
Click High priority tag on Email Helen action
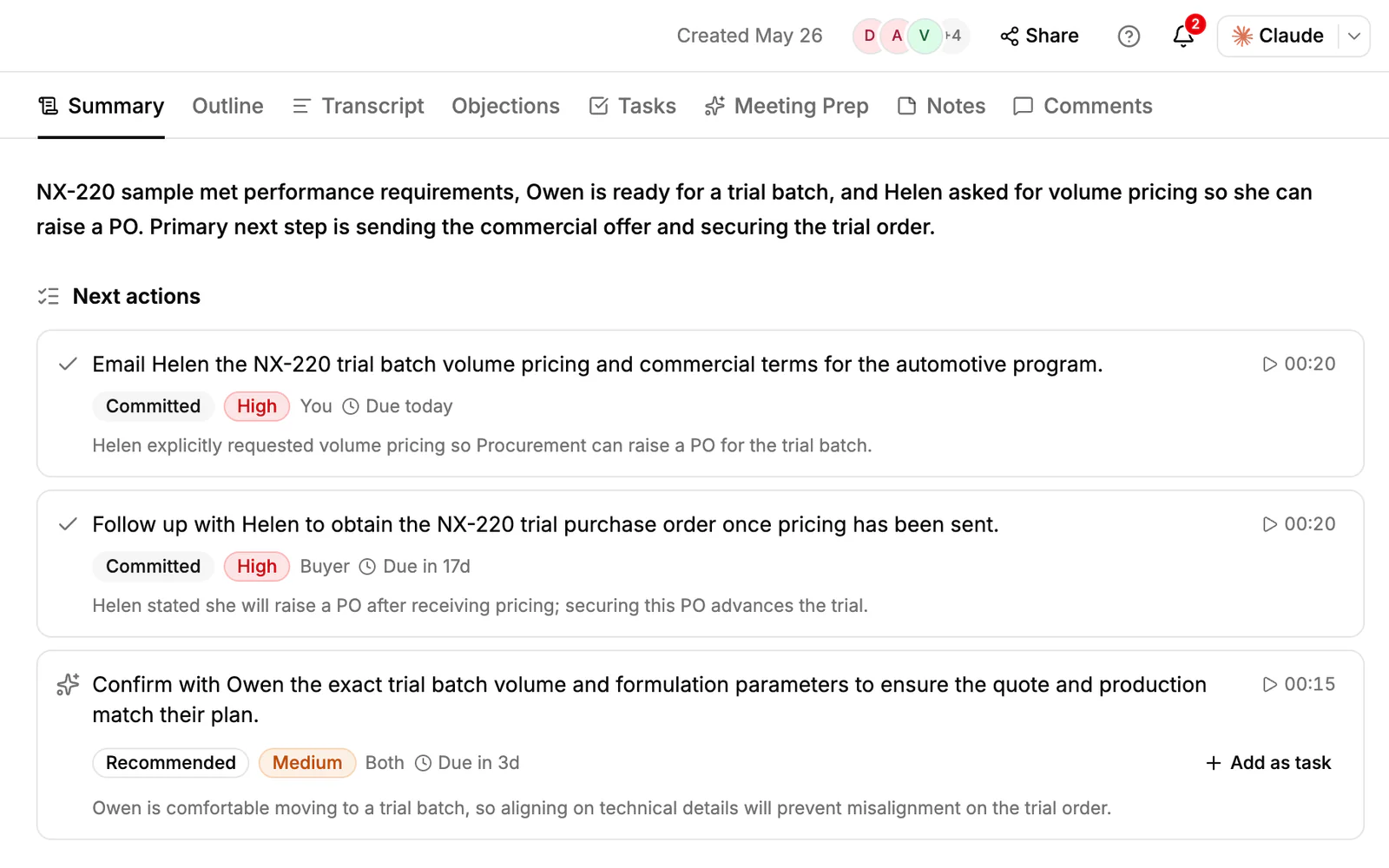(257, 406)
